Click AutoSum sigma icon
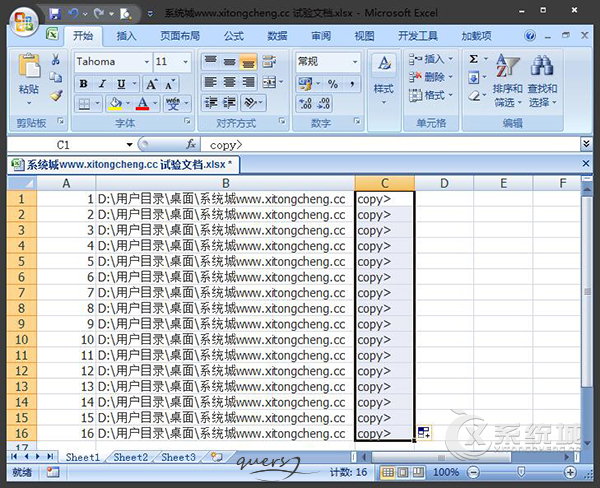The height and width of the screenshot is (488, 600). (x=474, y=59)
